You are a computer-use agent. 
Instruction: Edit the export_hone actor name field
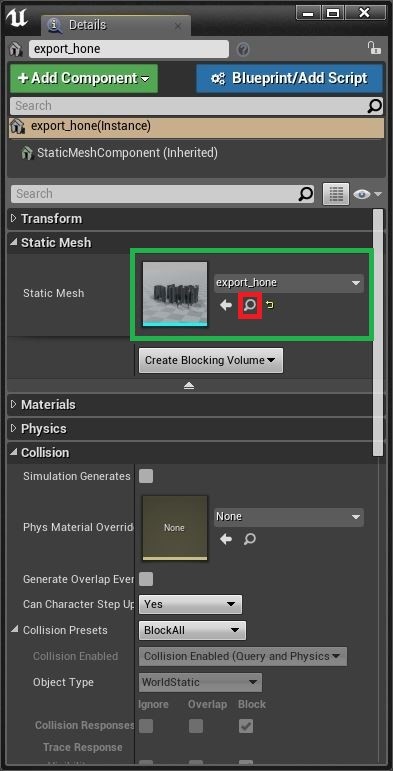click(x=129, y=49)
